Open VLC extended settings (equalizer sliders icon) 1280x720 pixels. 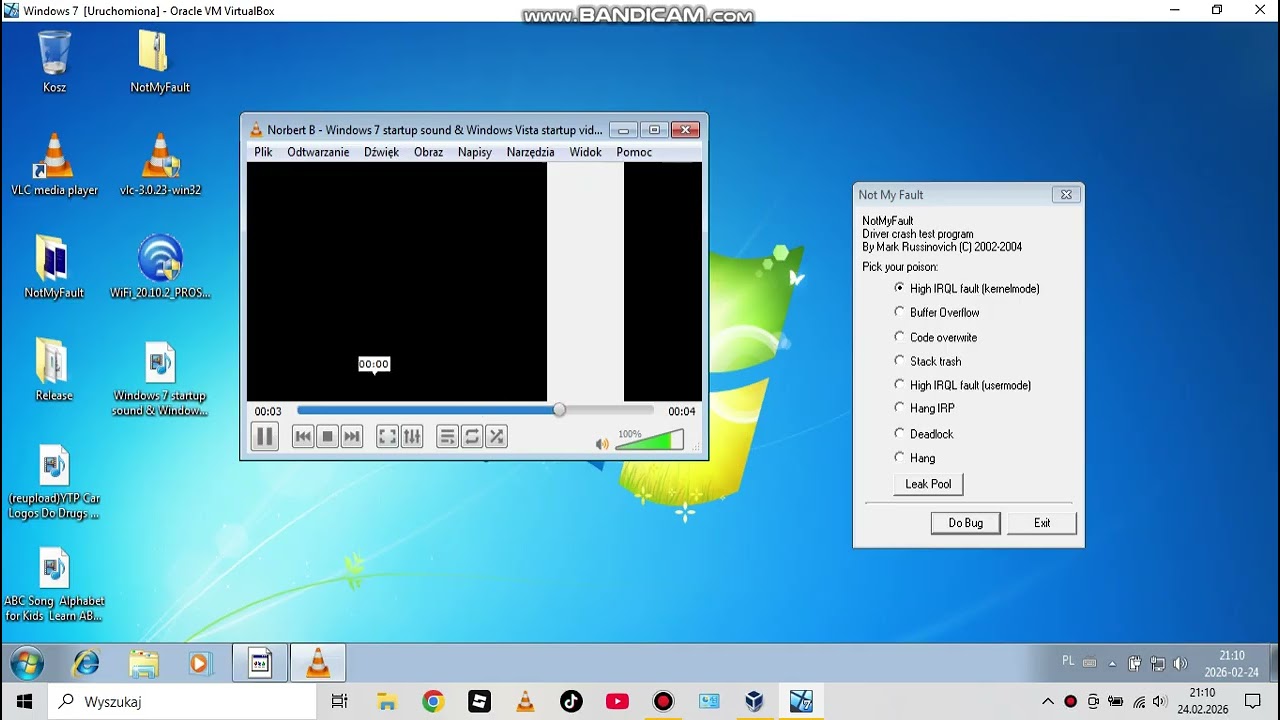coord(411,436)
